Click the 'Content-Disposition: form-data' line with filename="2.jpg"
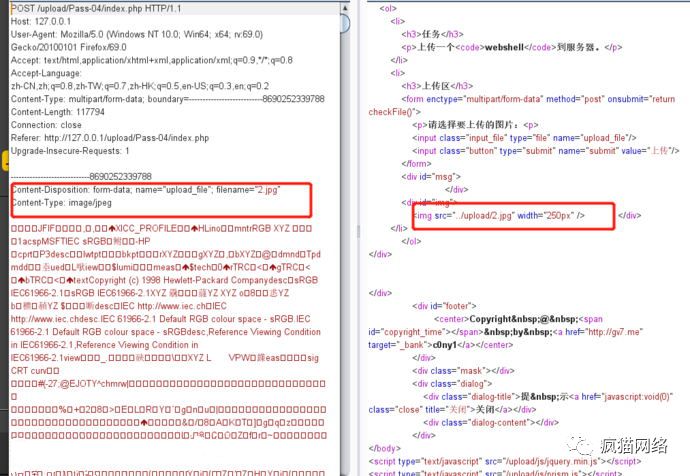This screenshot has width=690, height=476. [146, 190]
